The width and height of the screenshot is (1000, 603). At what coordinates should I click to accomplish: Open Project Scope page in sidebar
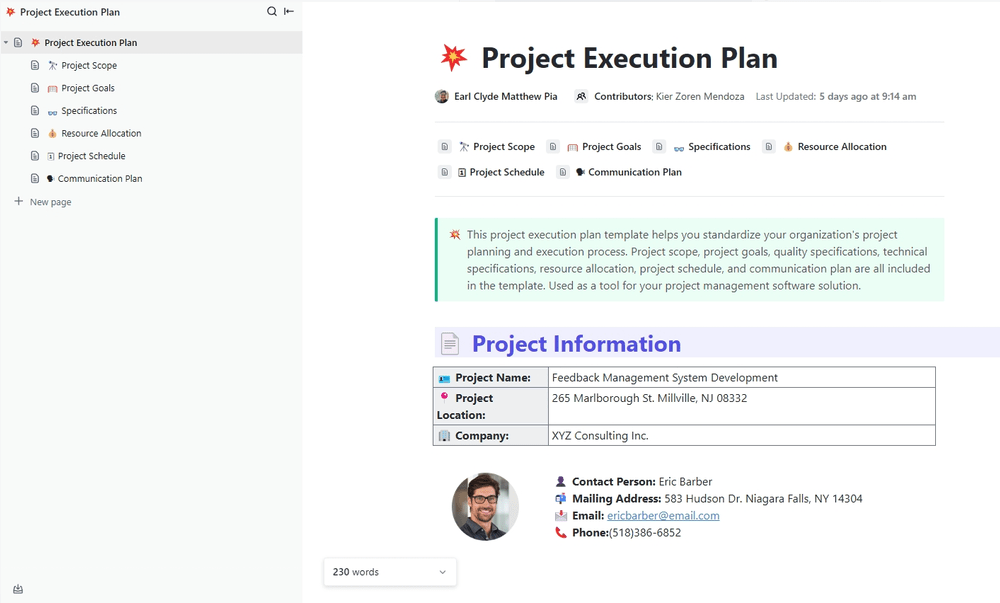coord(89,66)
